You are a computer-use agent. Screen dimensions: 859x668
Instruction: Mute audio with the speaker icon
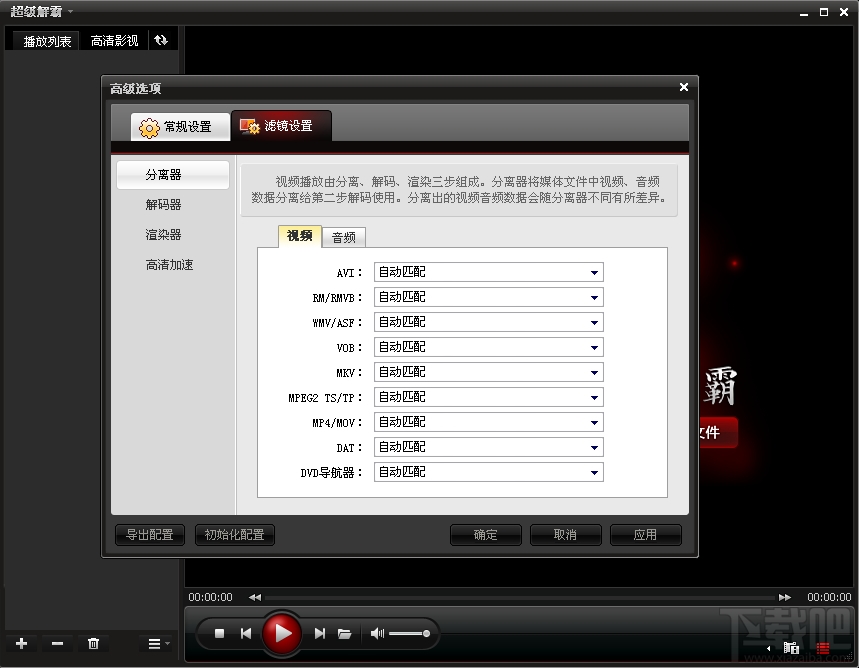[374, 632]
